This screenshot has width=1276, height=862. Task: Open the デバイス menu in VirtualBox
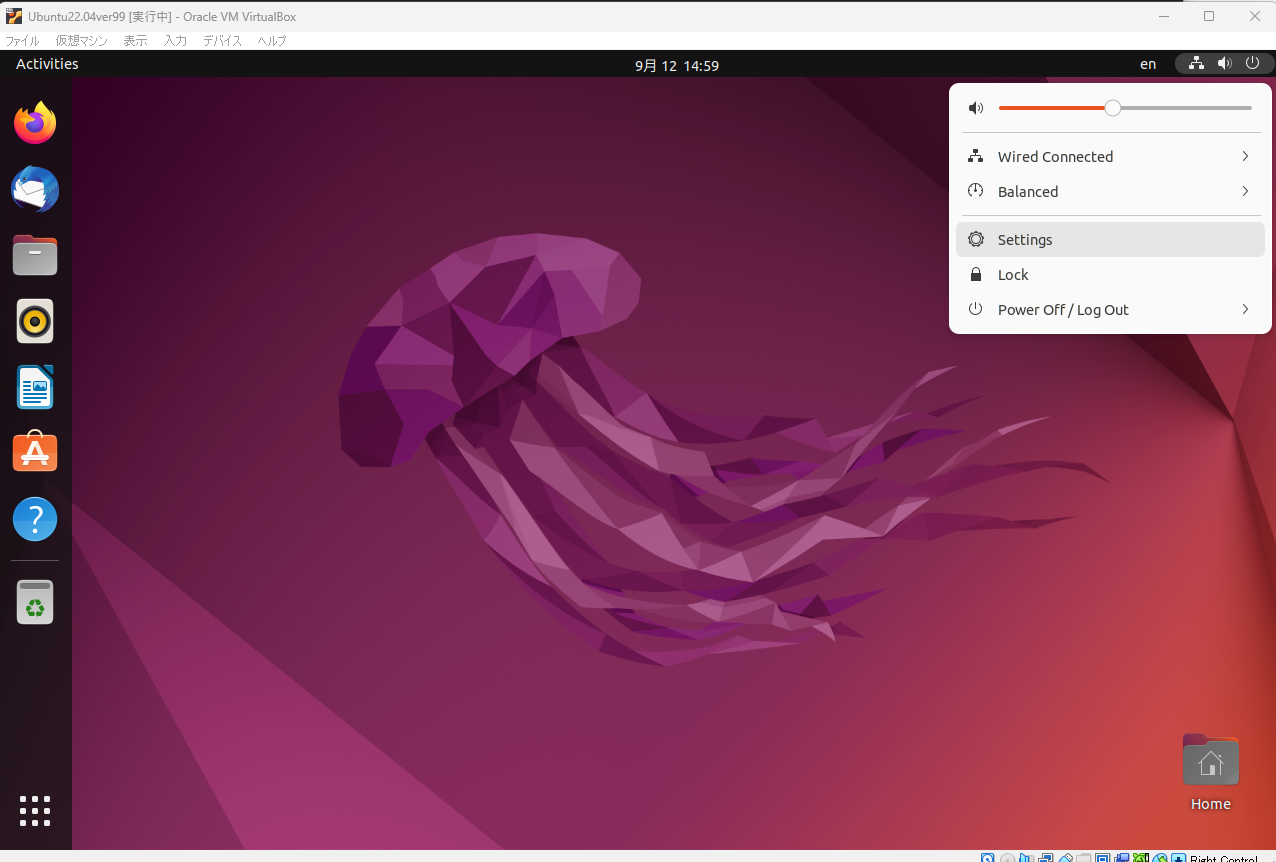[222, 41]
